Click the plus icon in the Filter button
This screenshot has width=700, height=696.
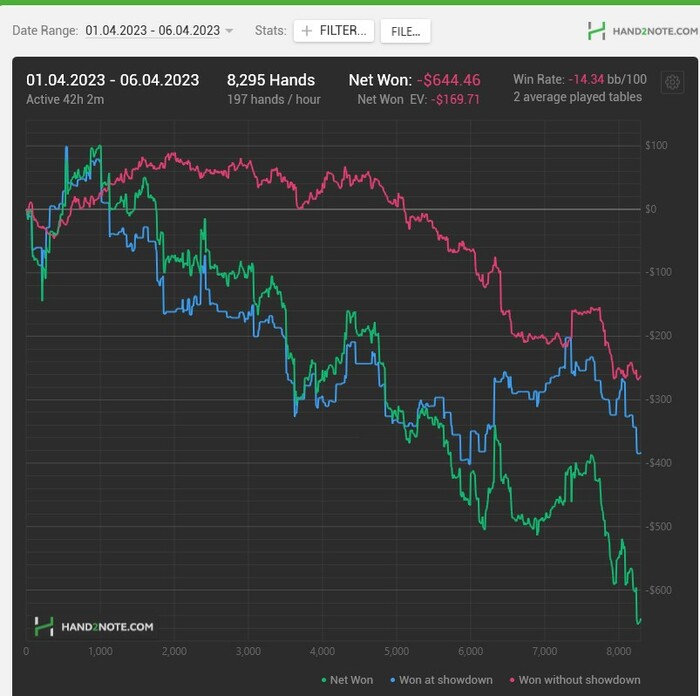[306, 31]
